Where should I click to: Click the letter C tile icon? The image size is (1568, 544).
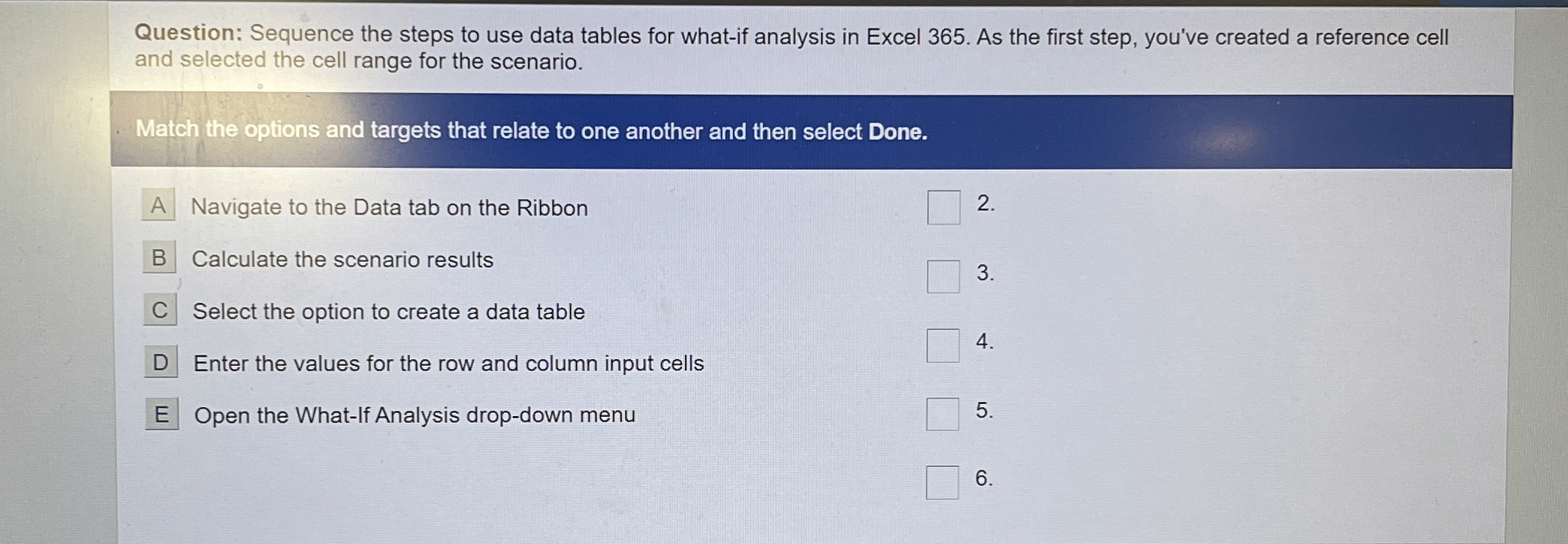pos(159,312)
